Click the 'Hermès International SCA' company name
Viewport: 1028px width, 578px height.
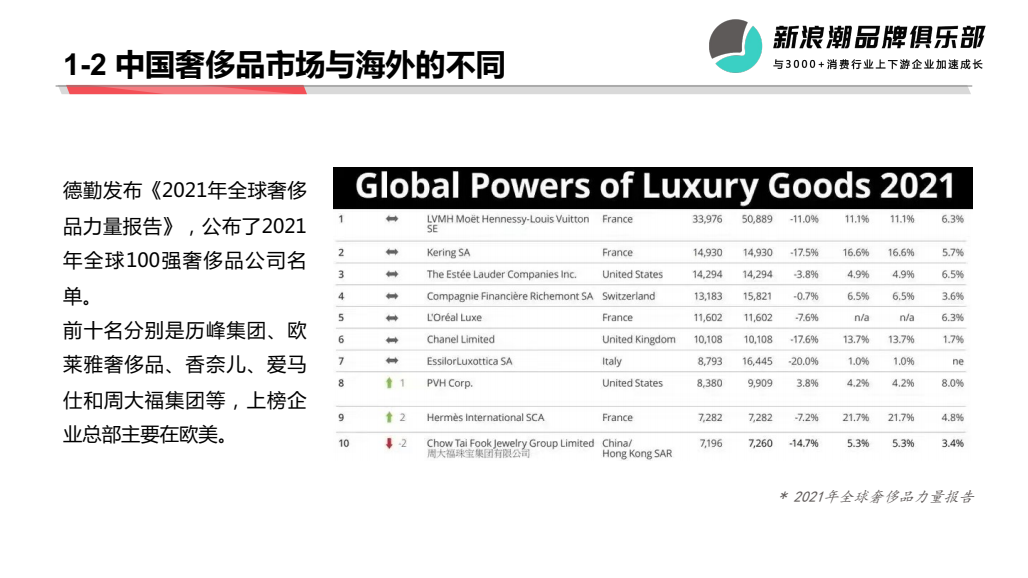(486, 418)
